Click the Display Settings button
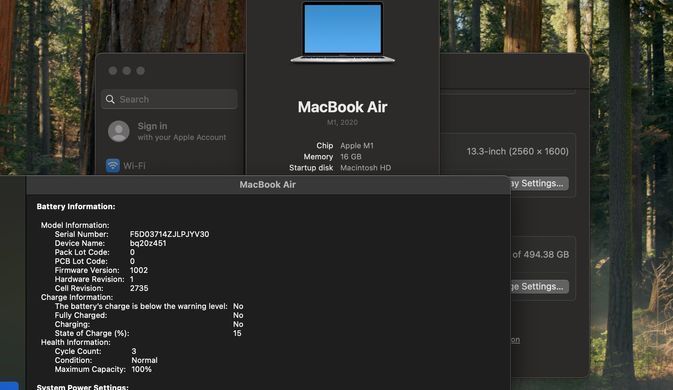Viewport: 673px width, 390px height. [x=539, y=184]
